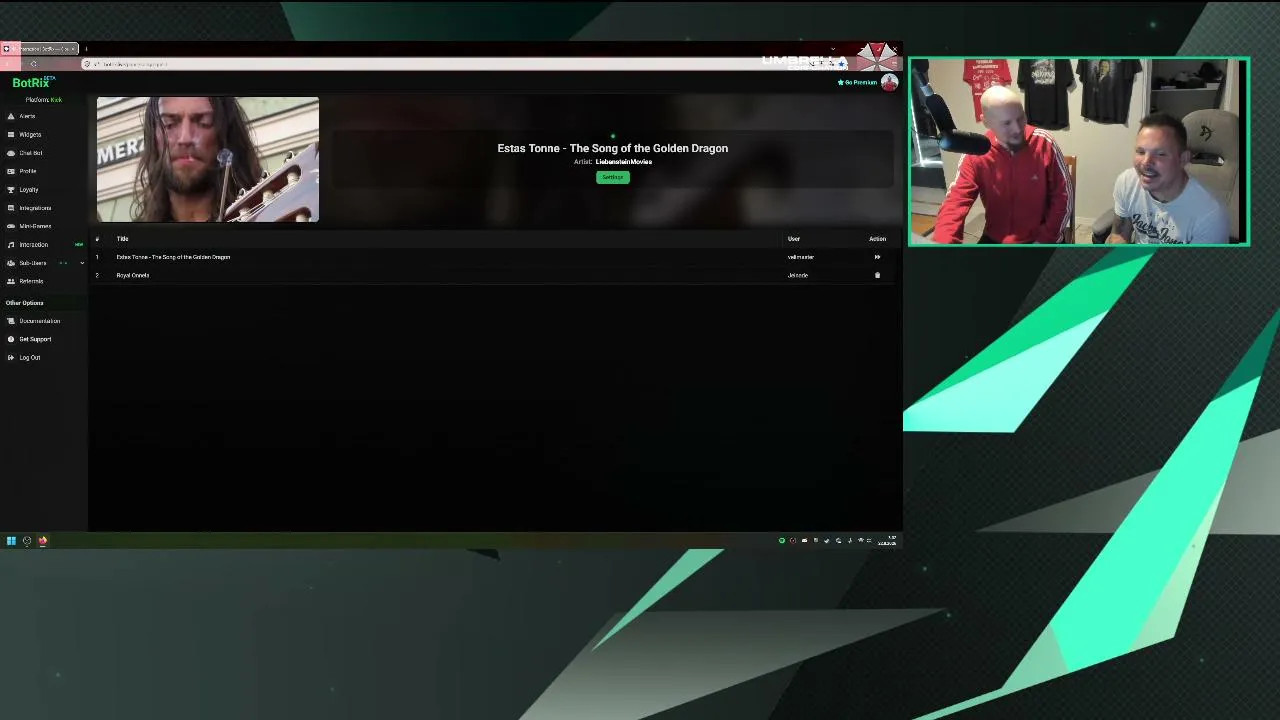Click the Profile card icon
1280x720 pixels.
coord(11,171)
